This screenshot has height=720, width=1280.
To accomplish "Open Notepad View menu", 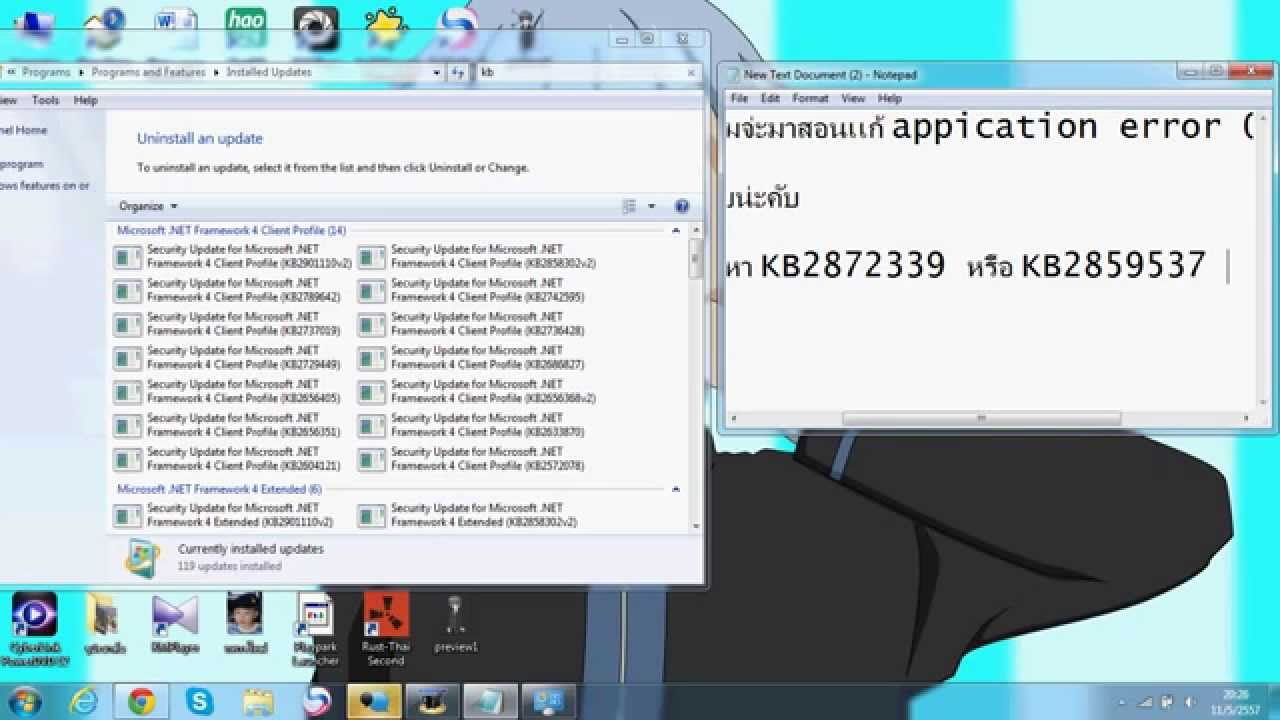I will tap(853, 98).
